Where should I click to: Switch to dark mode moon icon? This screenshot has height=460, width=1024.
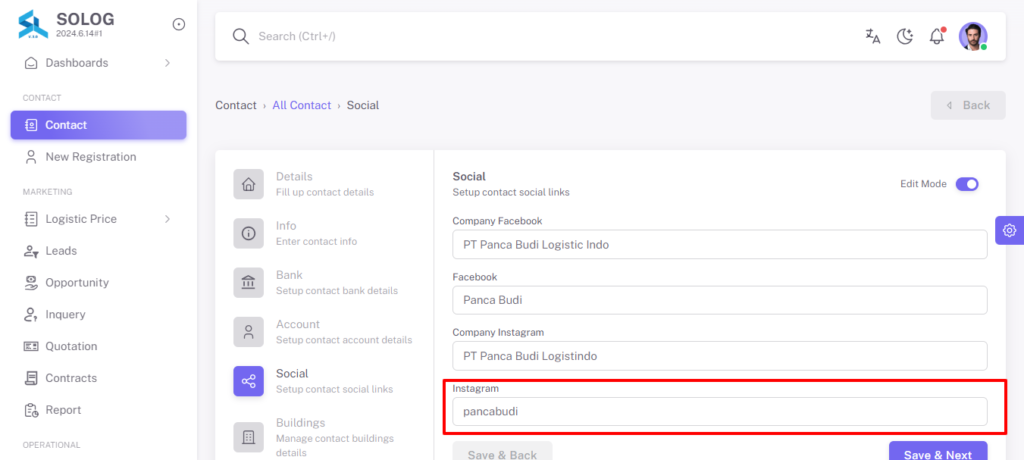pos(904,36)
